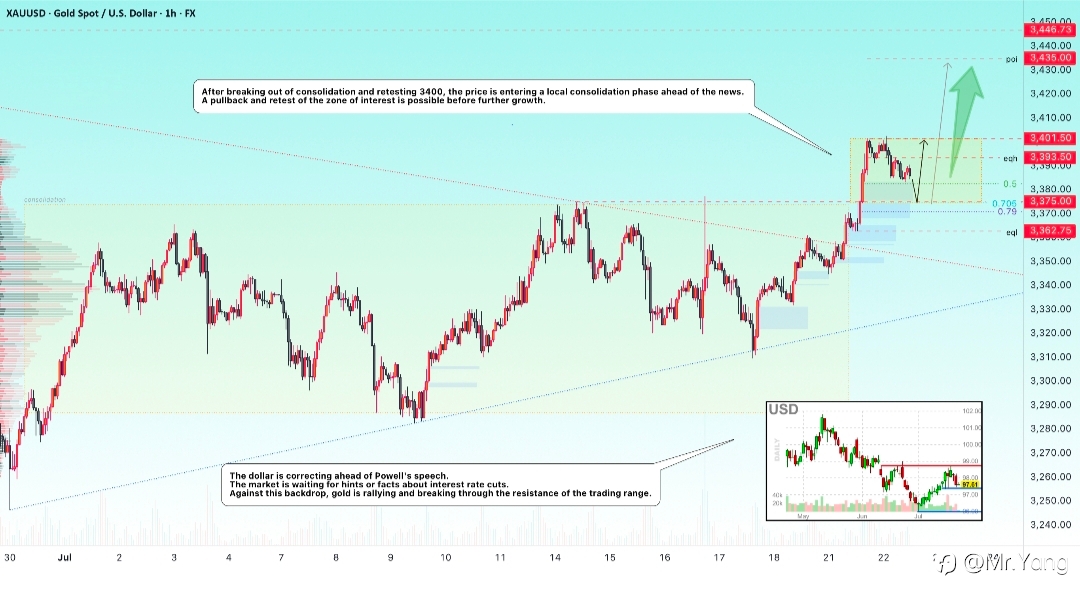The height and width of the screenshot is (600, 1080).
Task: Click the 'eqh' level label
Action: click(1010, 158)
